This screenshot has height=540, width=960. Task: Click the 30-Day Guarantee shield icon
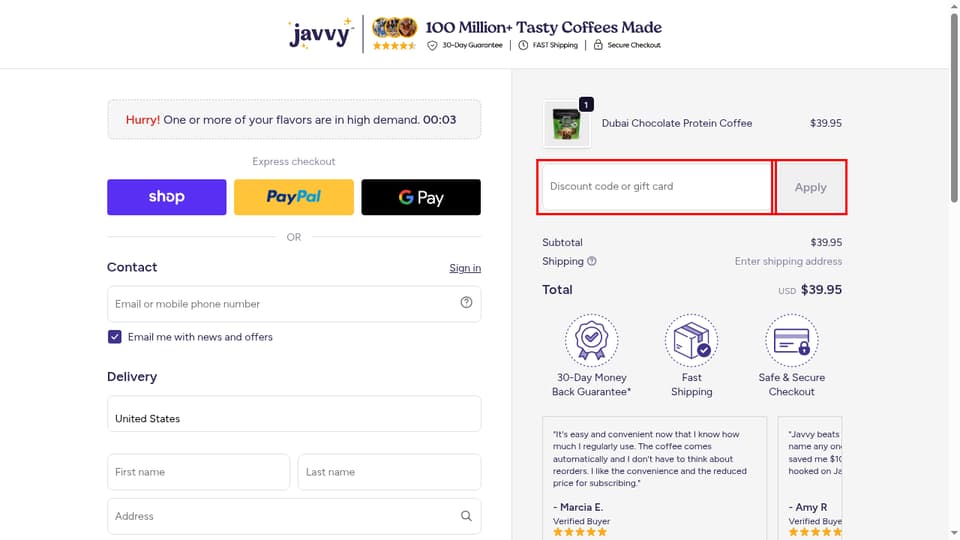432,45
